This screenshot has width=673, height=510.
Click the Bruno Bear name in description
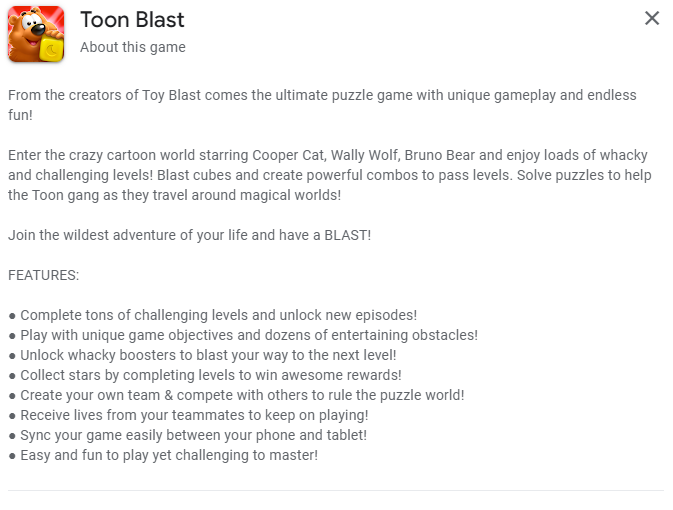tap(440, 155)
